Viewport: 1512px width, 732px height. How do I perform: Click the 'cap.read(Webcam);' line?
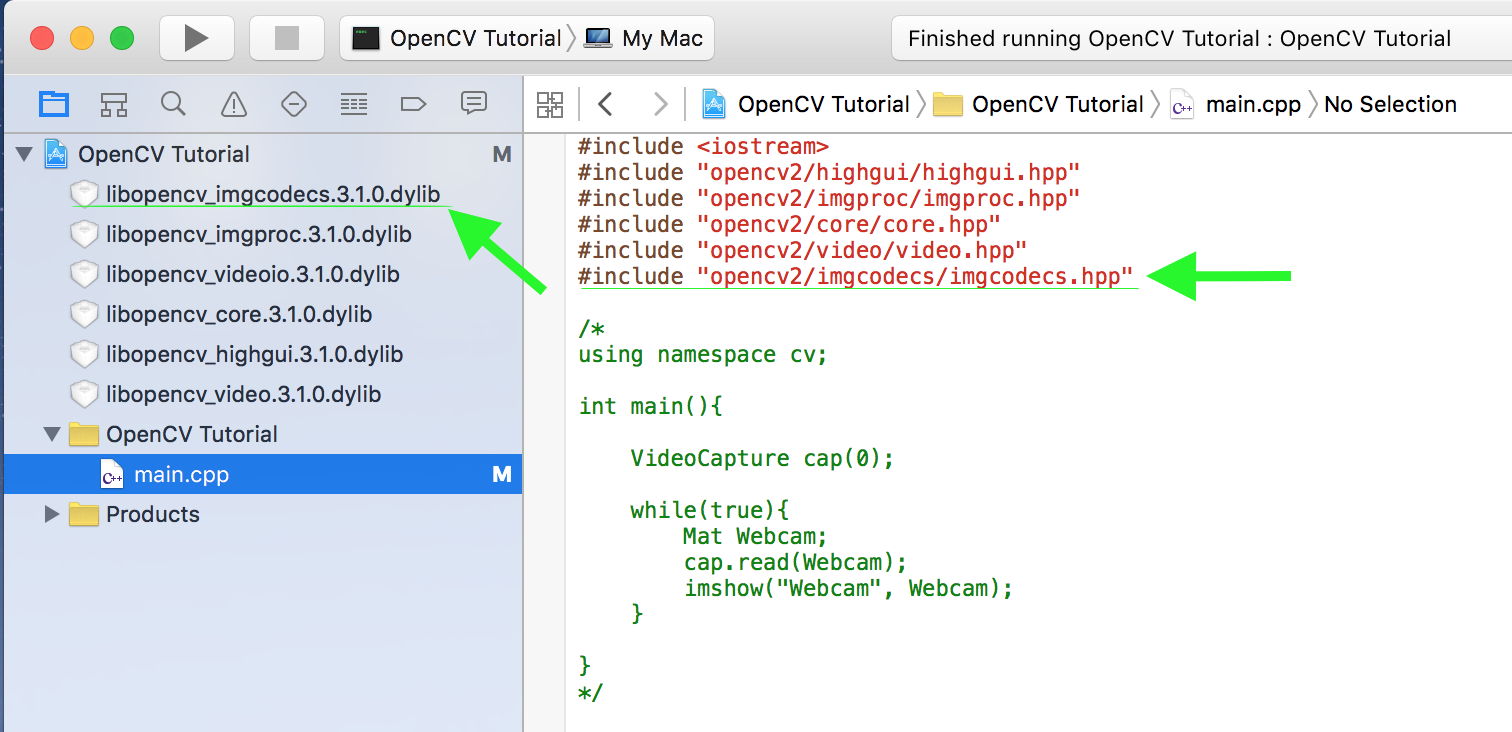[x=795, y=562]
